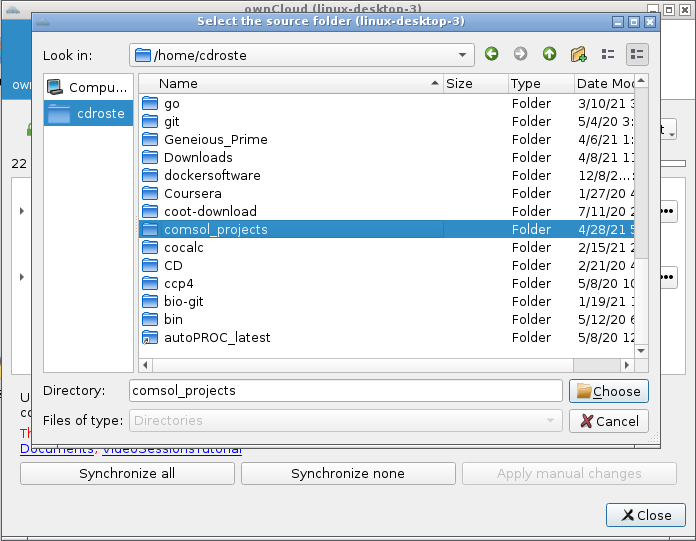Select the CD folder icon

(150, 265)
